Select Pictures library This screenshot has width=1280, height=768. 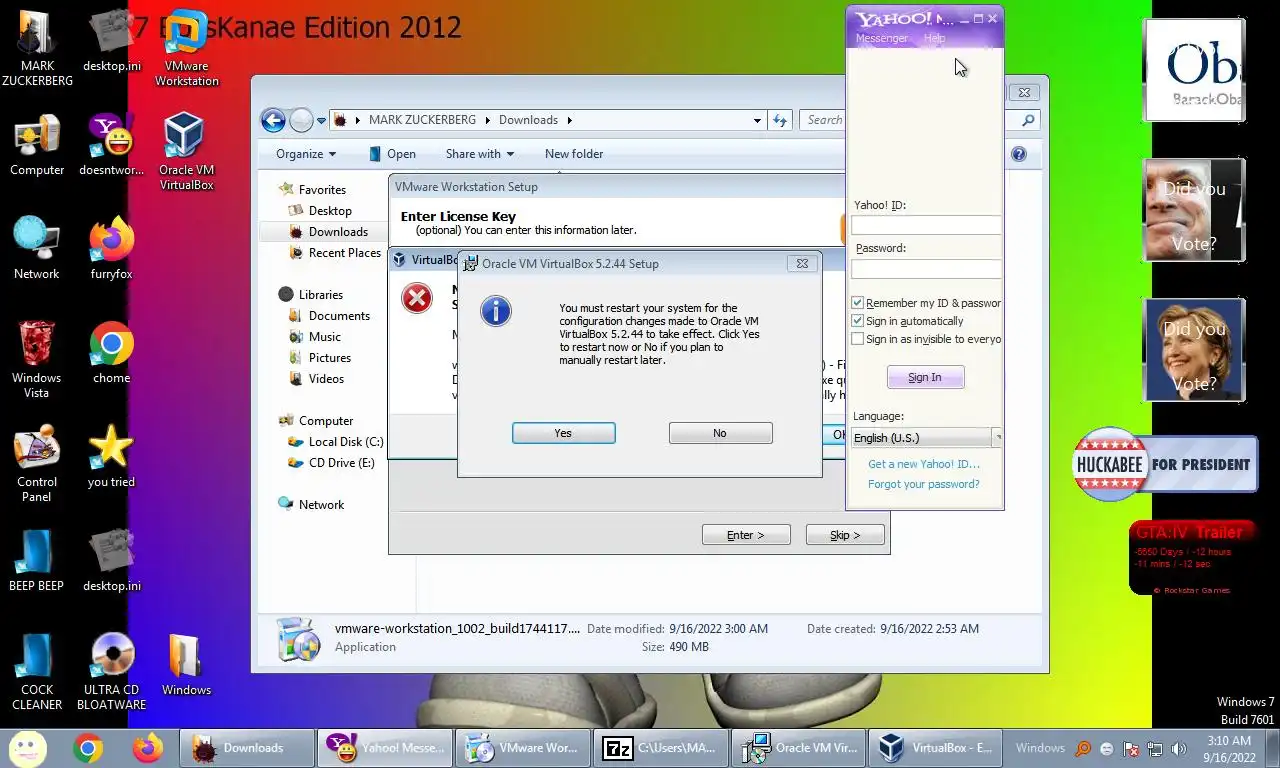pyautogui.click(x=329, y=358)
